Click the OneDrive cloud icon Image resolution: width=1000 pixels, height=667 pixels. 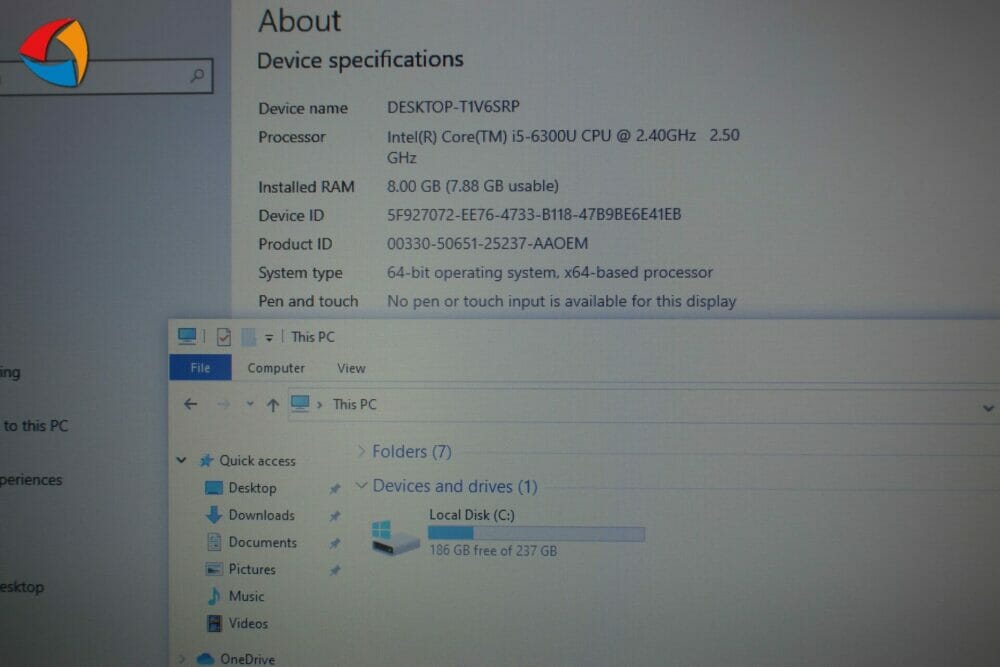pyautogui.click(x=205, y=659)
